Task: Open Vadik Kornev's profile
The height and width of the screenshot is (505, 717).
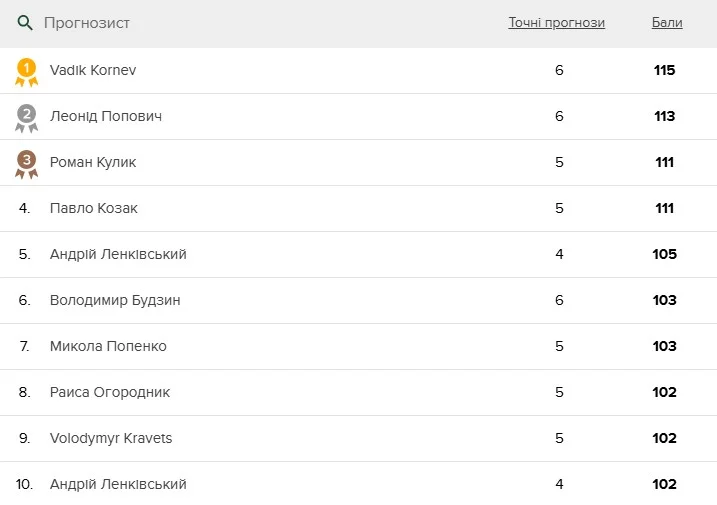Action: click(93, 71)
